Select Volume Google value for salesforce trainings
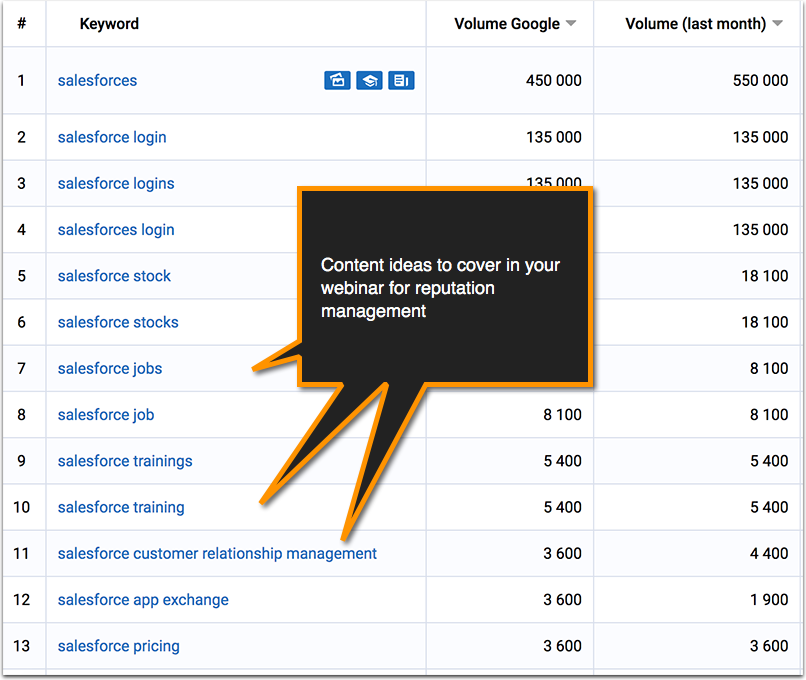Viewport: 806px width, 680px height. tap(562, 461)
